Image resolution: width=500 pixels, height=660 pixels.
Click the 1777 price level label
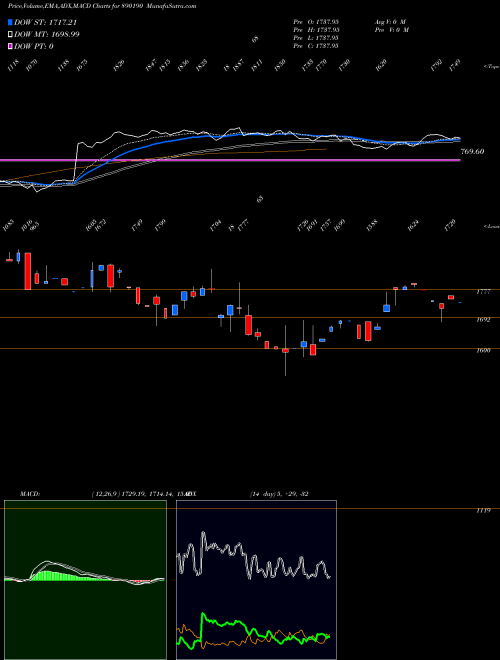[483, 292]
